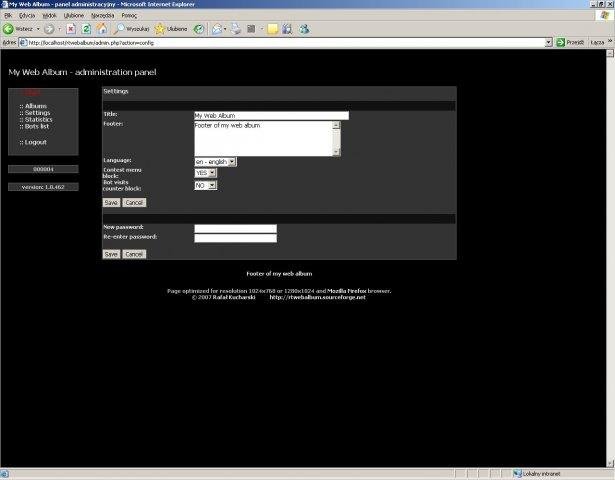Screen dimensions: 615x480
Task: Click the page scrollbar up arrow
Action: 610,53
